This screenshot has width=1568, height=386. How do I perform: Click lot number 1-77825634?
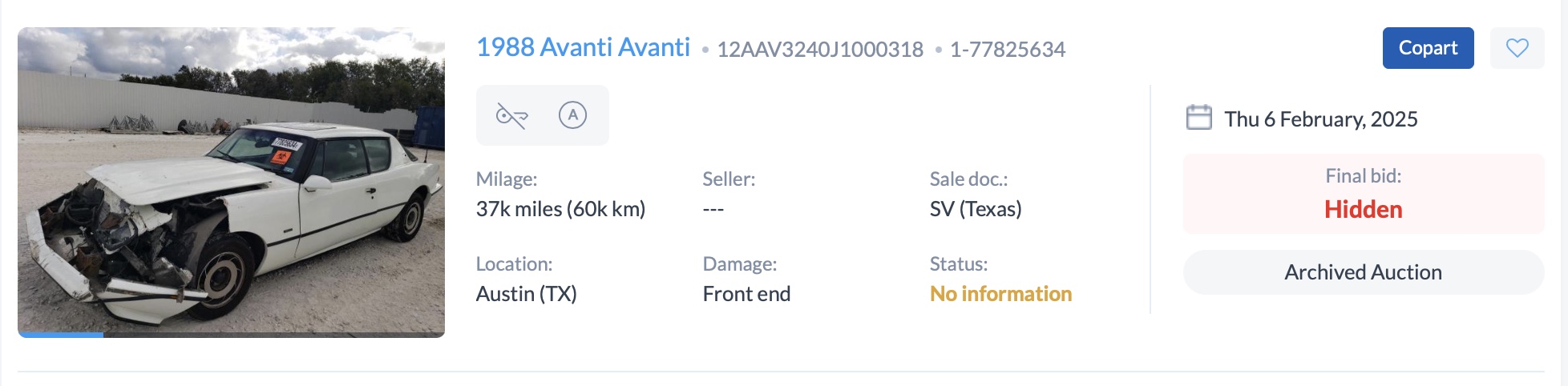[x=1007, y=50]
